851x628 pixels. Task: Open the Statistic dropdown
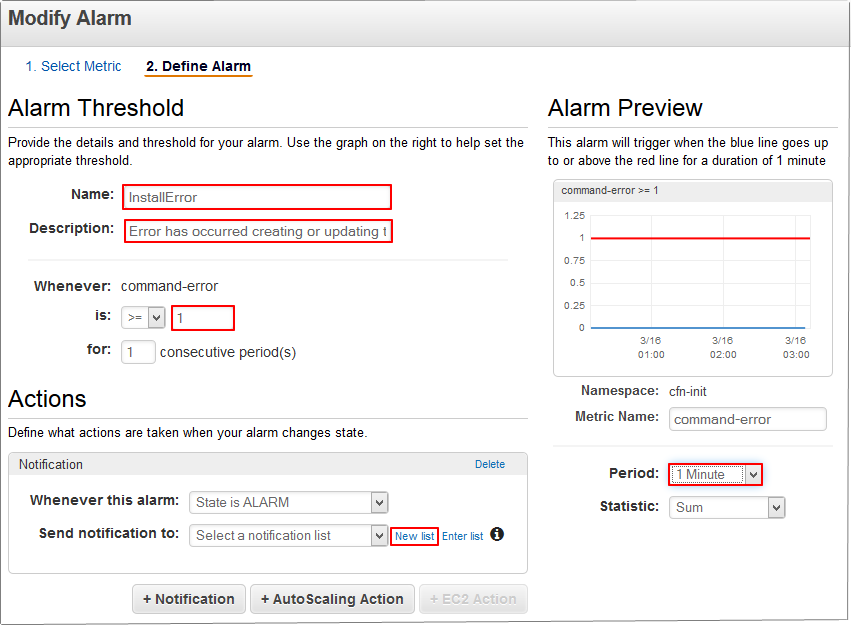727,507
